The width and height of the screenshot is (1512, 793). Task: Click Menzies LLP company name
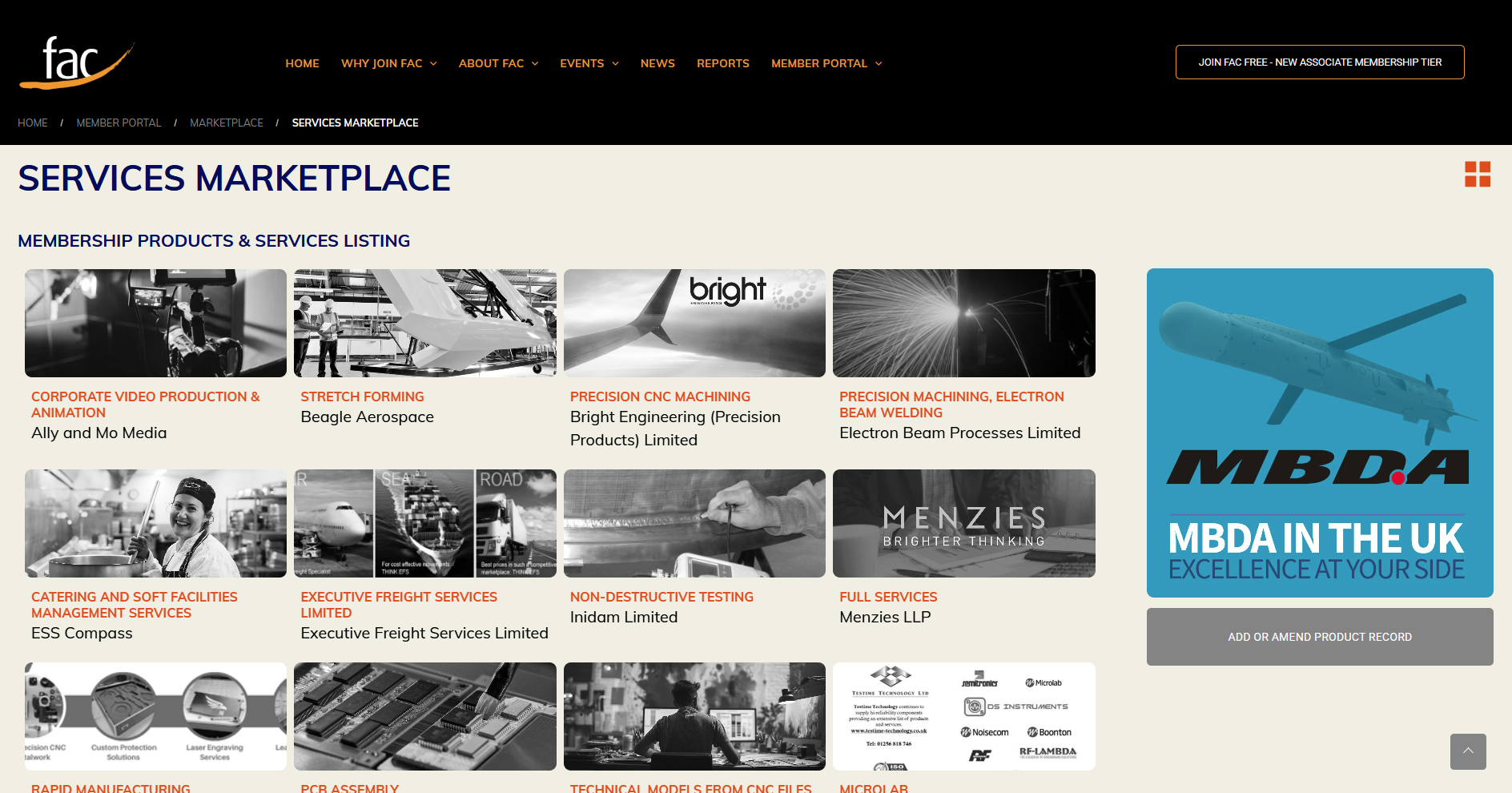coord(885,617)
